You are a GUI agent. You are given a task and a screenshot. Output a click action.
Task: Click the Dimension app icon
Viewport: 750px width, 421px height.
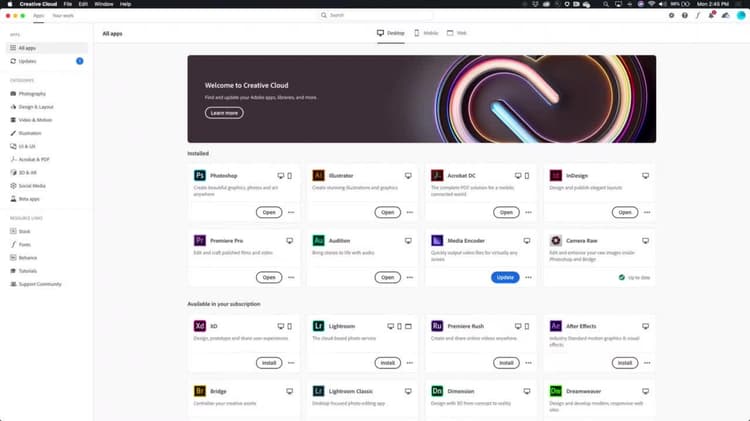coord(437,391)
